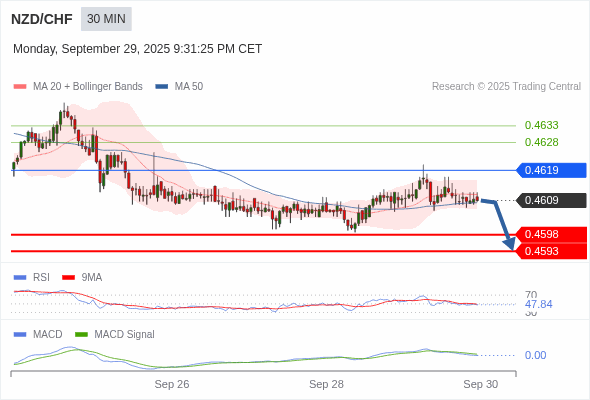Click the RSI 70 level label
This screenshot has width=590, height=400.
pyautogui.click(x=531, y=295)
